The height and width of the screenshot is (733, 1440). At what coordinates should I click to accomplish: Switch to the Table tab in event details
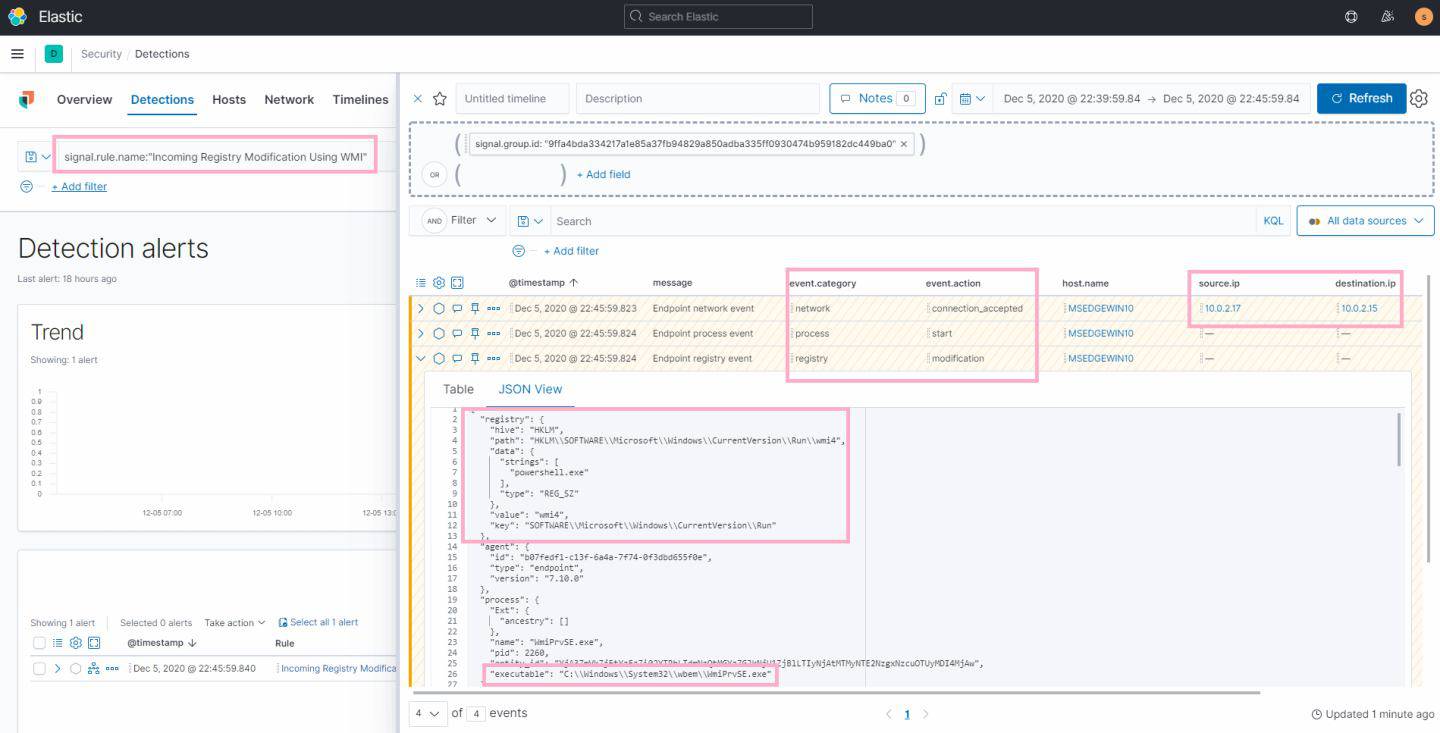click(x=458, y=389)
